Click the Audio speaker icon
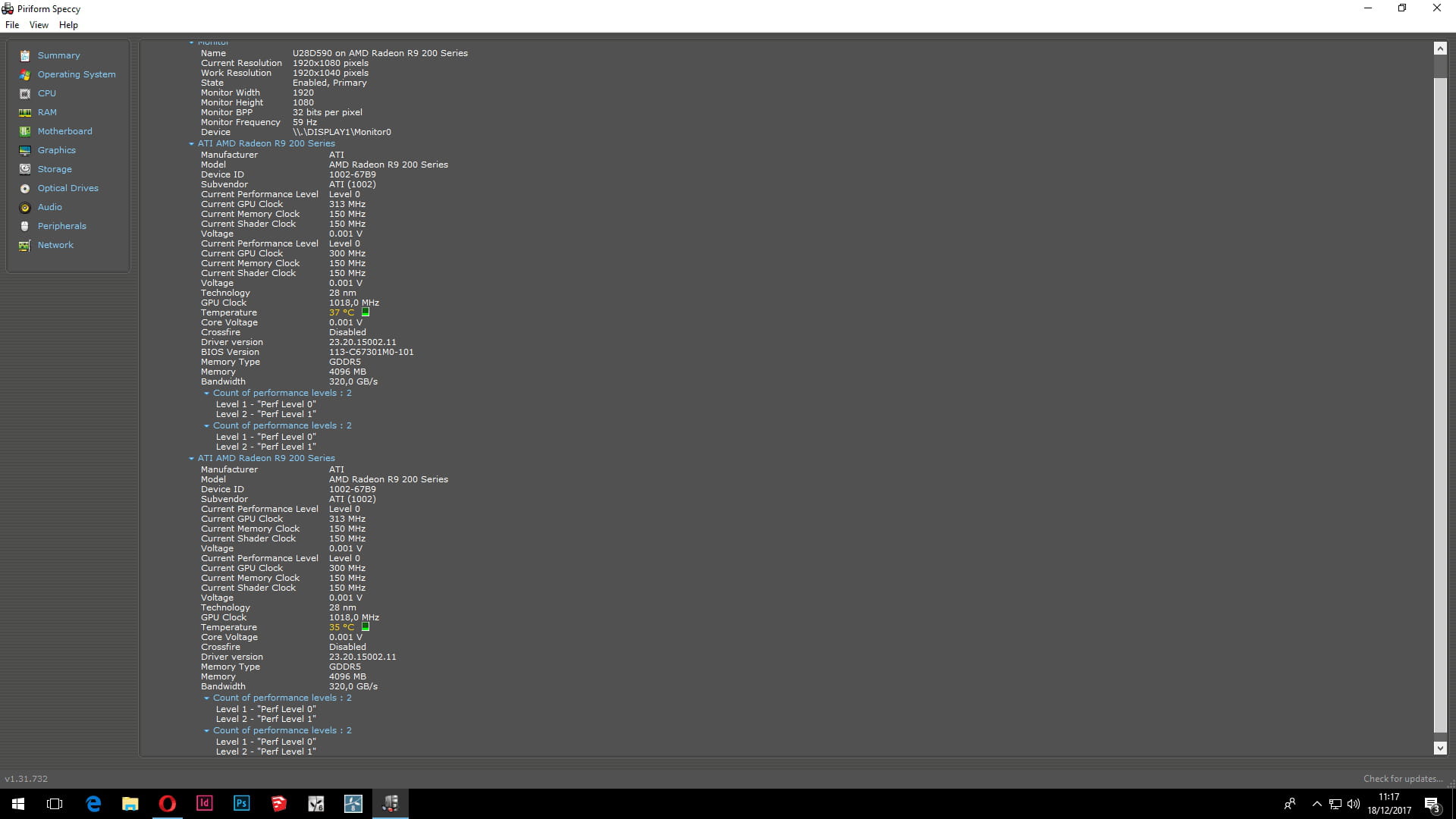Screen dimensions: 1456x819 (25, 207)
